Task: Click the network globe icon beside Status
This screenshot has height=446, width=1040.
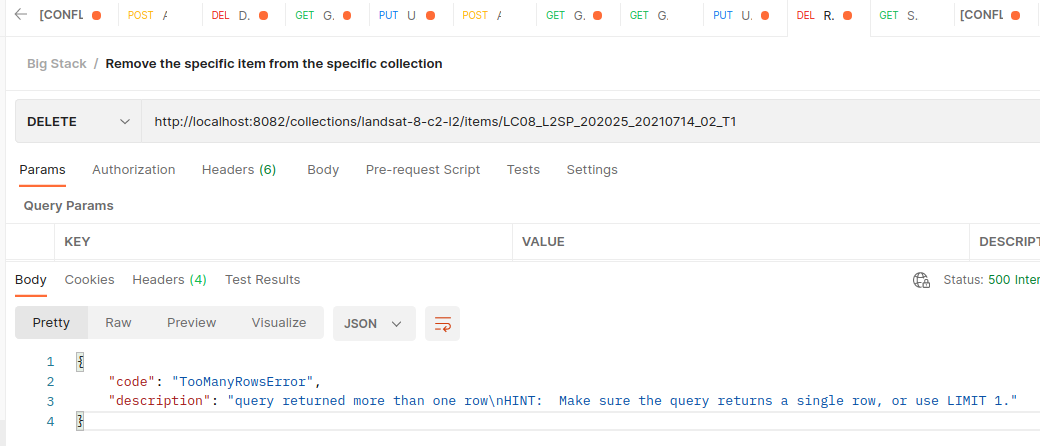Action: [x=921, y=280]
